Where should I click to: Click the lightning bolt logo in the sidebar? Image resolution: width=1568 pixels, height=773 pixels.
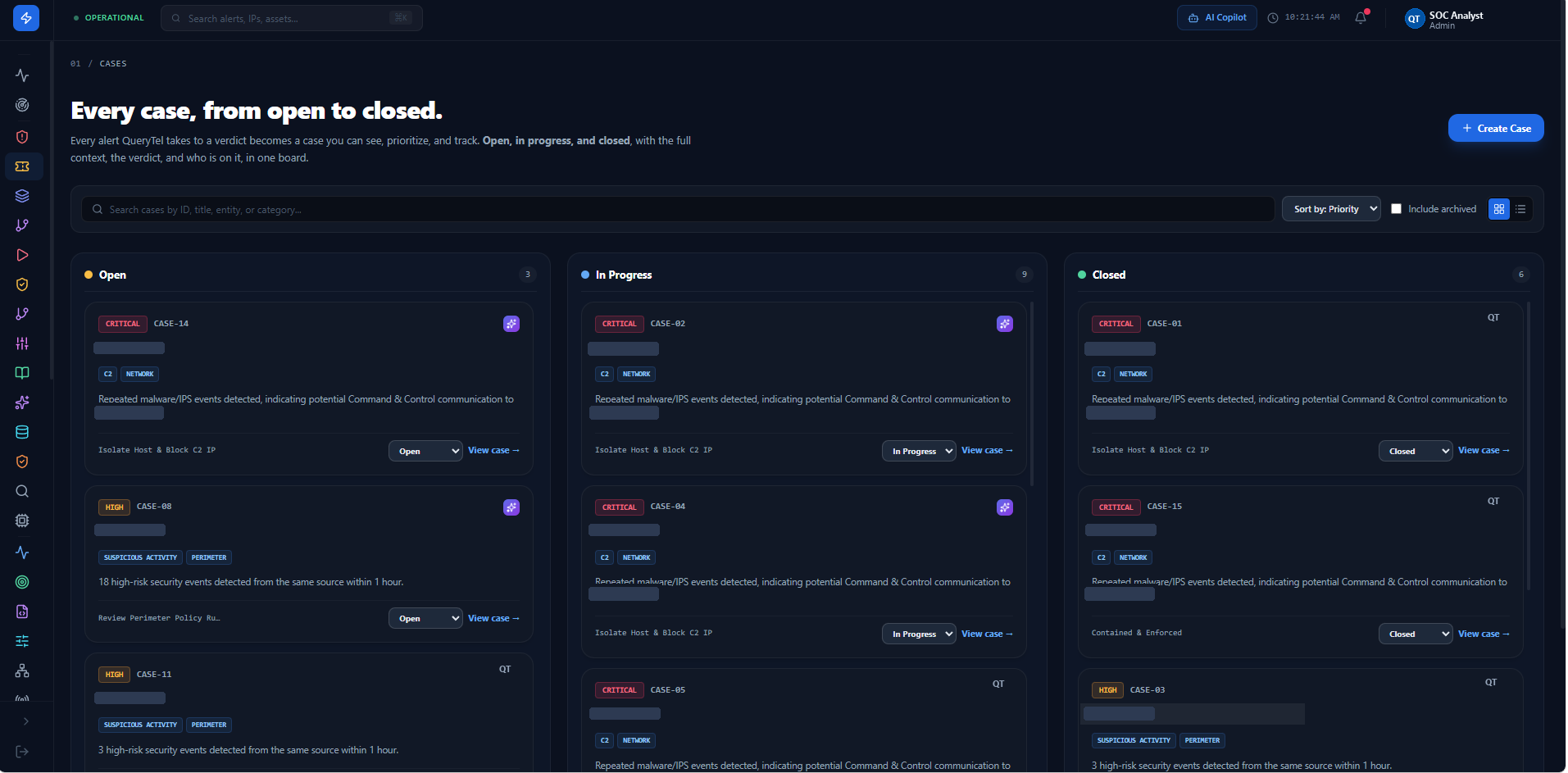(x=26, y=18)
